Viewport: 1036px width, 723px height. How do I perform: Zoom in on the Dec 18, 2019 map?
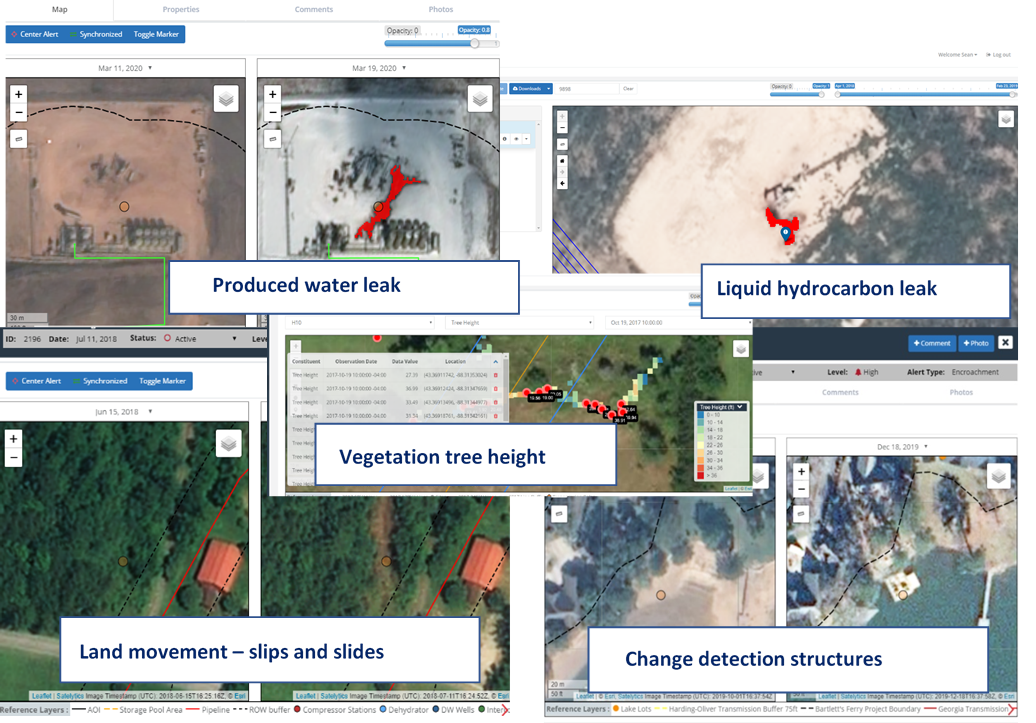click(801, 471)
